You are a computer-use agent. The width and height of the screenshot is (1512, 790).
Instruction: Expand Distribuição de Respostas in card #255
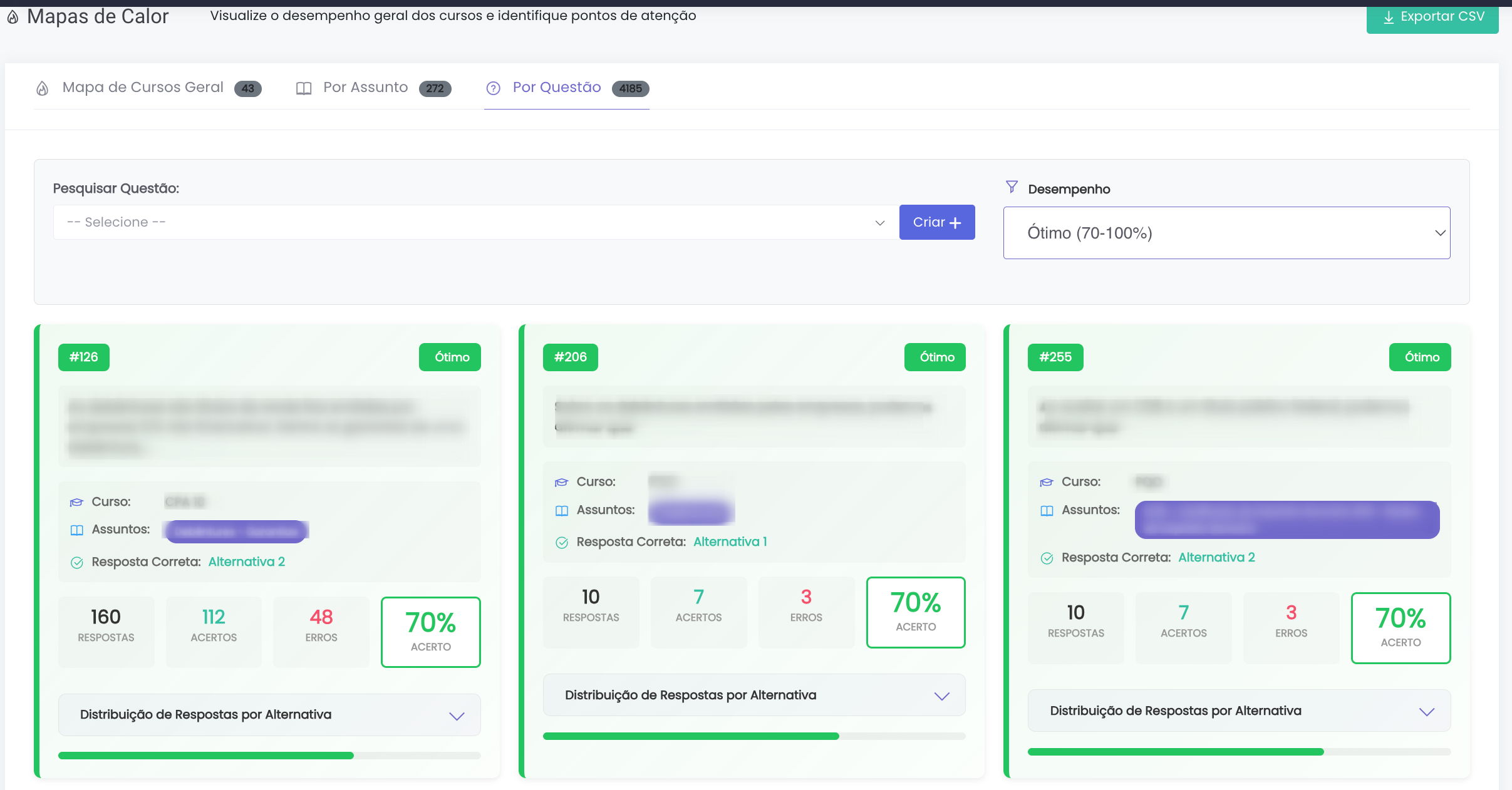1239,711
